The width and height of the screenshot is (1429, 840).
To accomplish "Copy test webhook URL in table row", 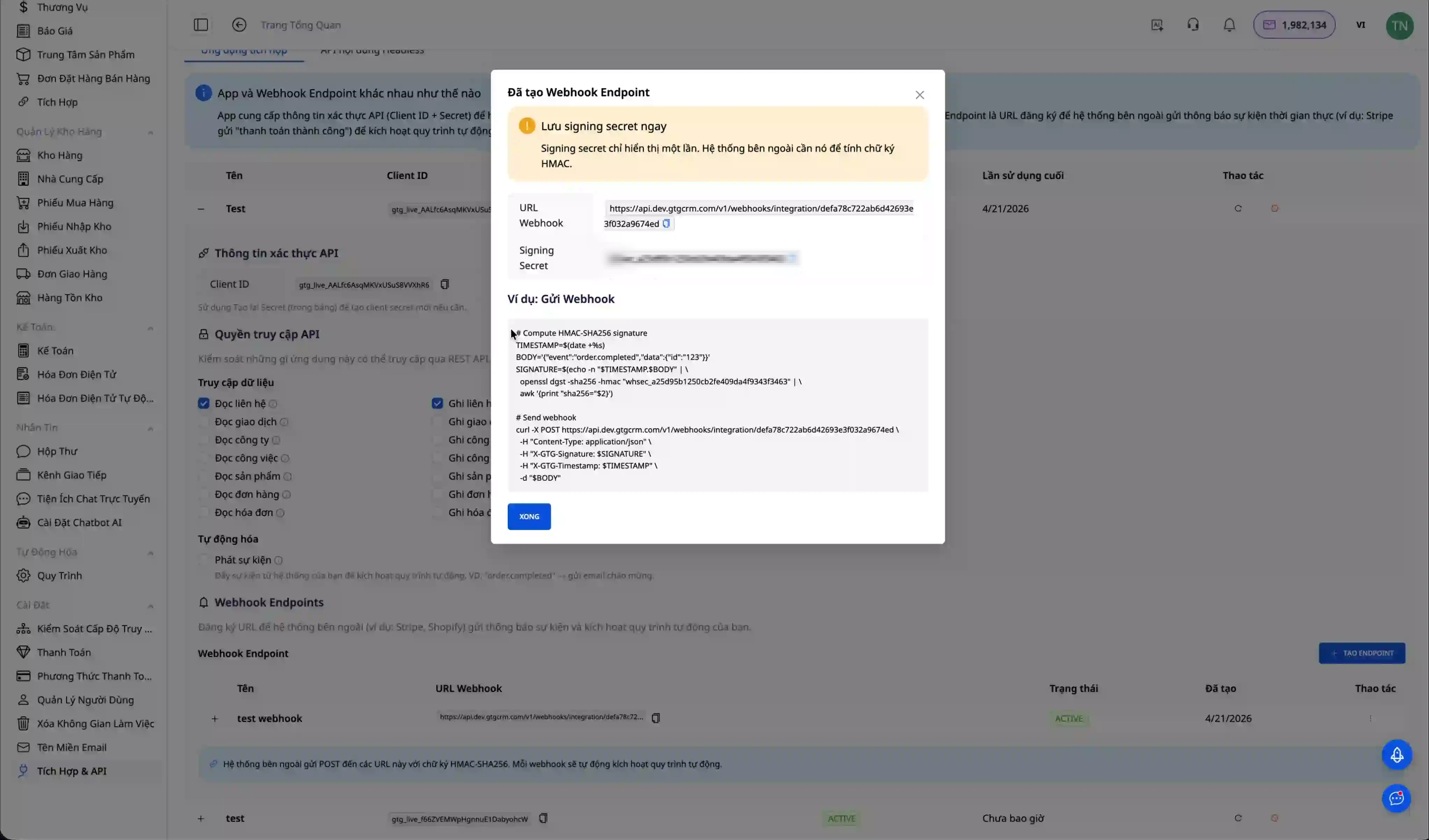I will click(x=655, y=718).
